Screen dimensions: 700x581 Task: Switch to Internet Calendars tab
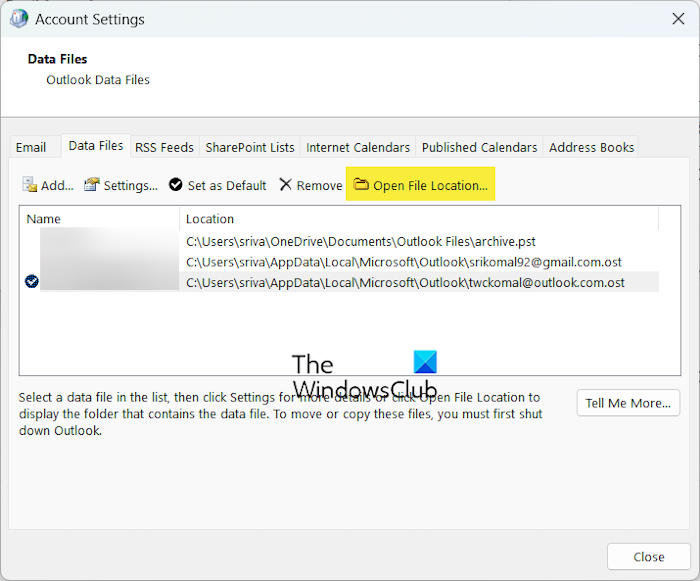click(358, 147)
